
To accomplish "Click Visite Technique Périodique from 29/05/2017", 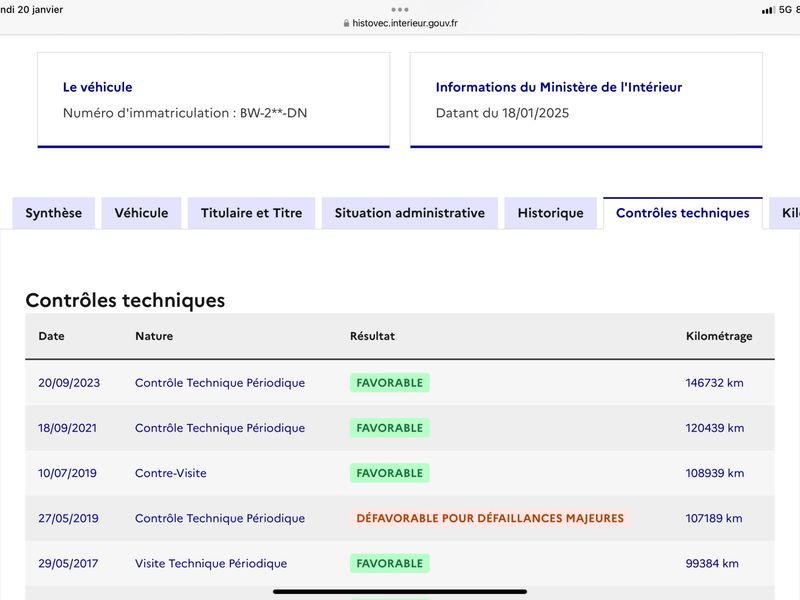I will 211,563.
